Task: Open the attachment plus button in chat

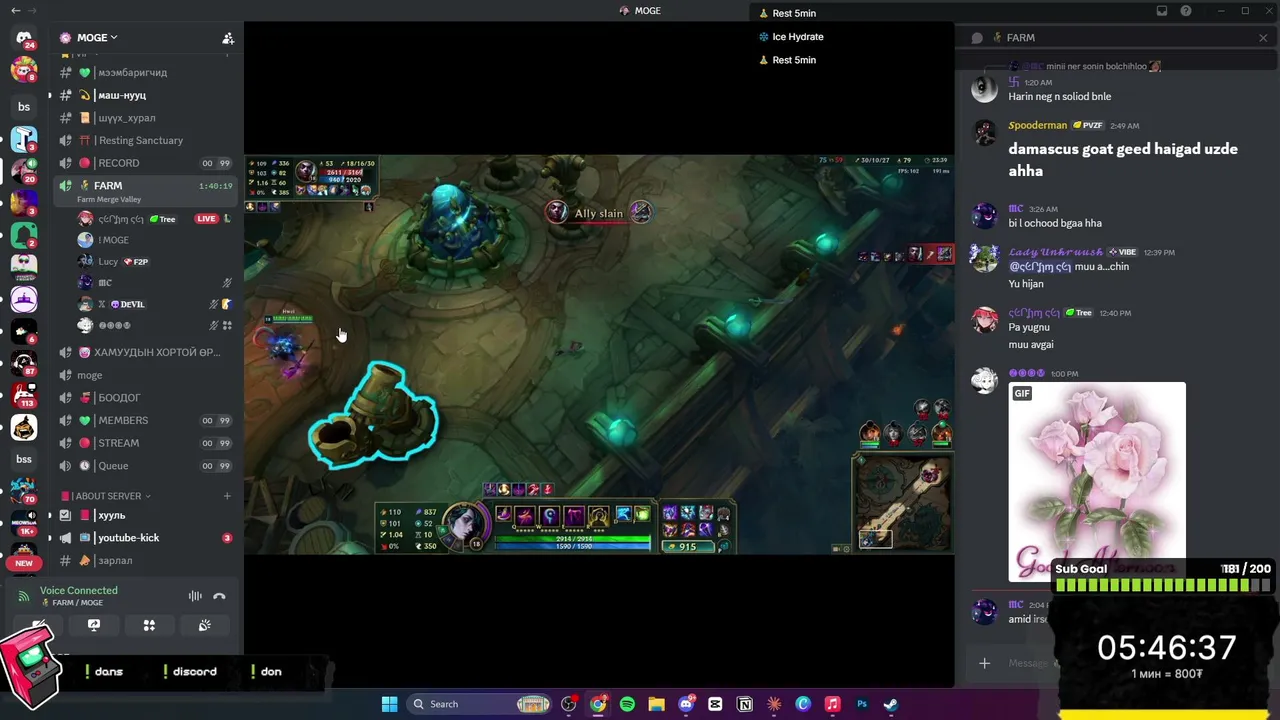Action: pos(984,663)
